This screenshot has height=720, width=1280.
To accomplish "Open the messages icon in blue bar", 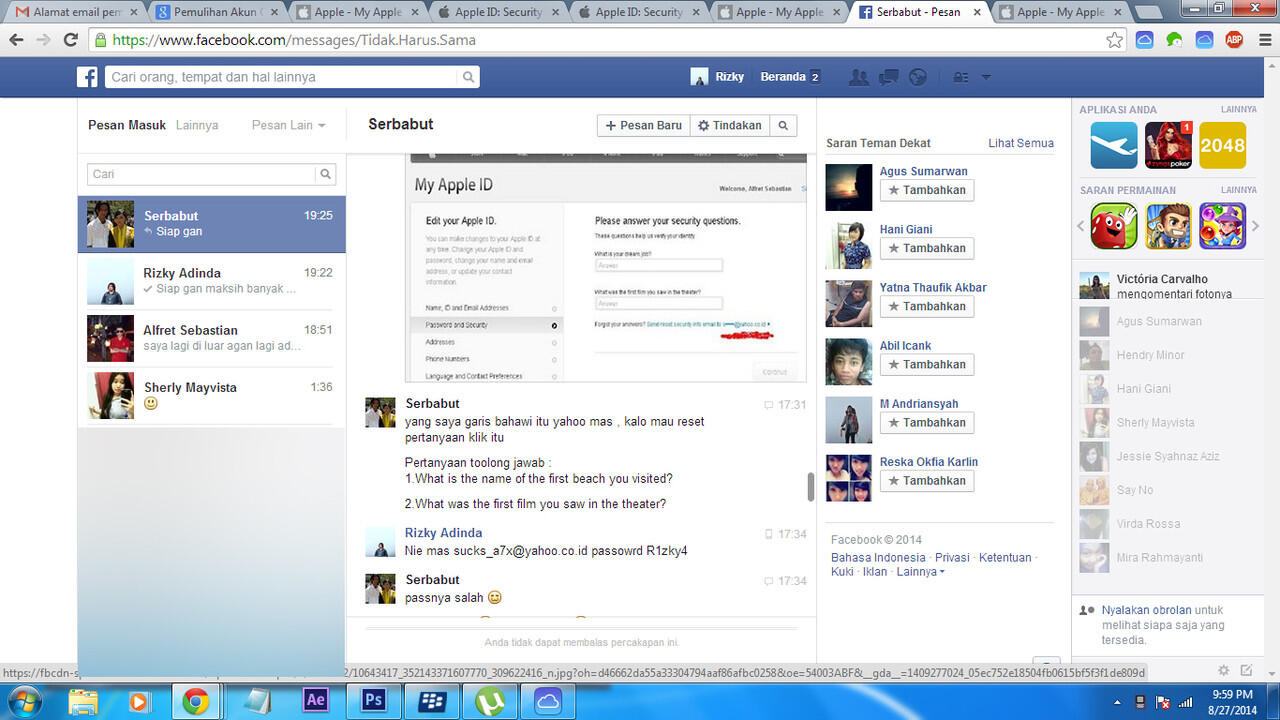I will pyautogui.click(x=887, y=77).
